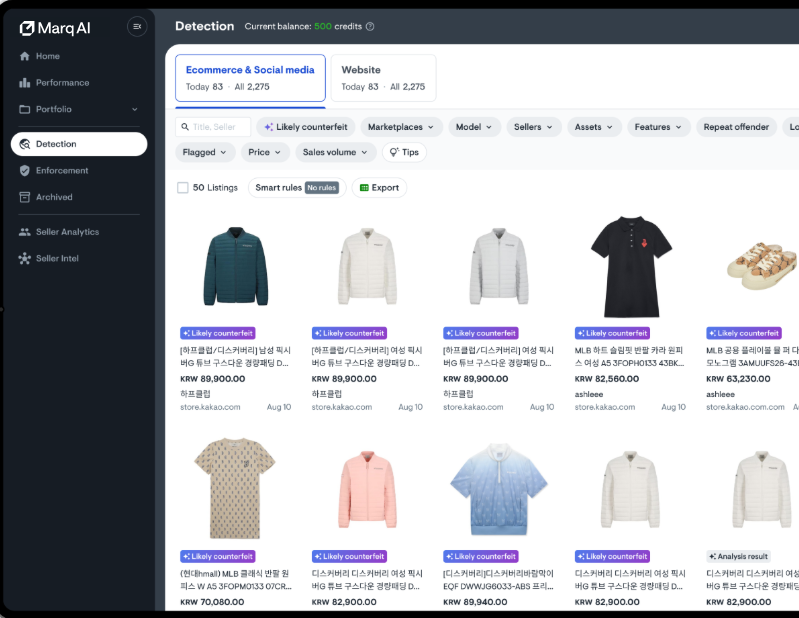Viewport: 799px width, 618px height.
Task: Click price KRW 70,080.00
Action: 212,602
